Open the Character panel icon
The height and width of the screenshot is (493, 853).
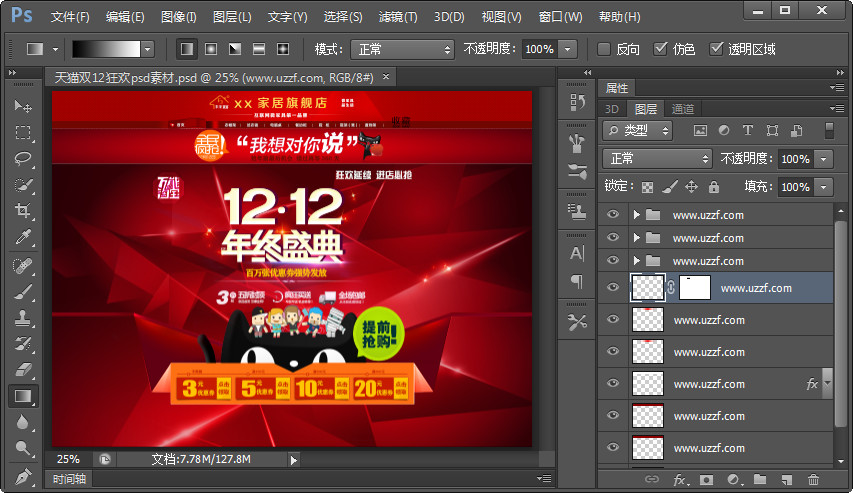(577, 254)
